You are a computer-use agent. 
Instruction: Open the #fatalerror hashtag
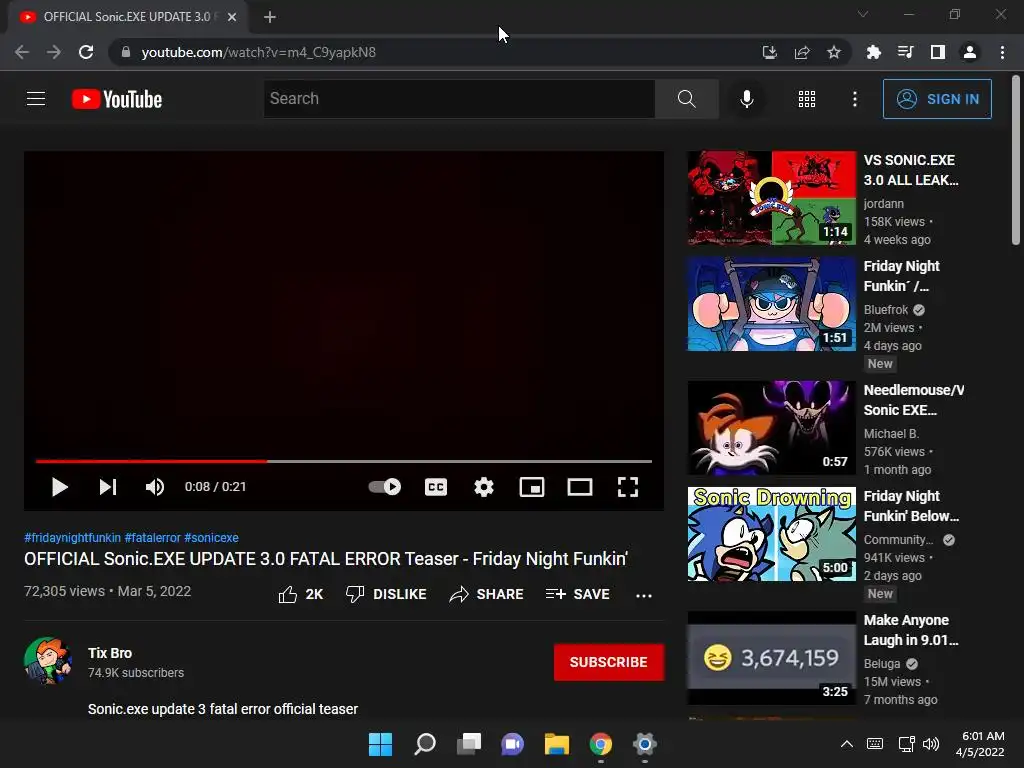[x=152, y=537]
